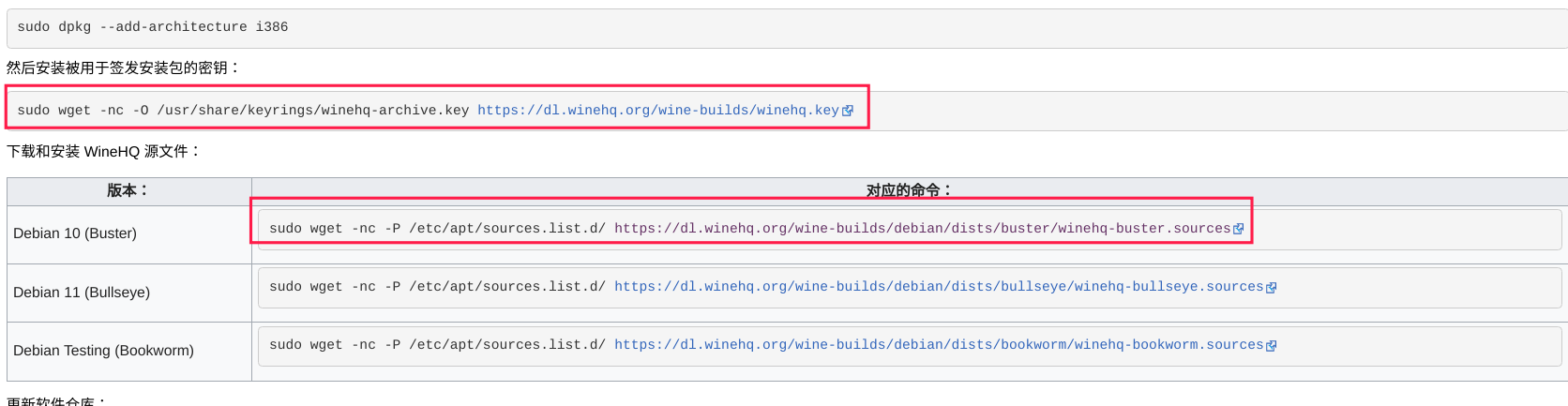
Task: Click external-link icon after winehq-buster.sources
Action: 1239,229
